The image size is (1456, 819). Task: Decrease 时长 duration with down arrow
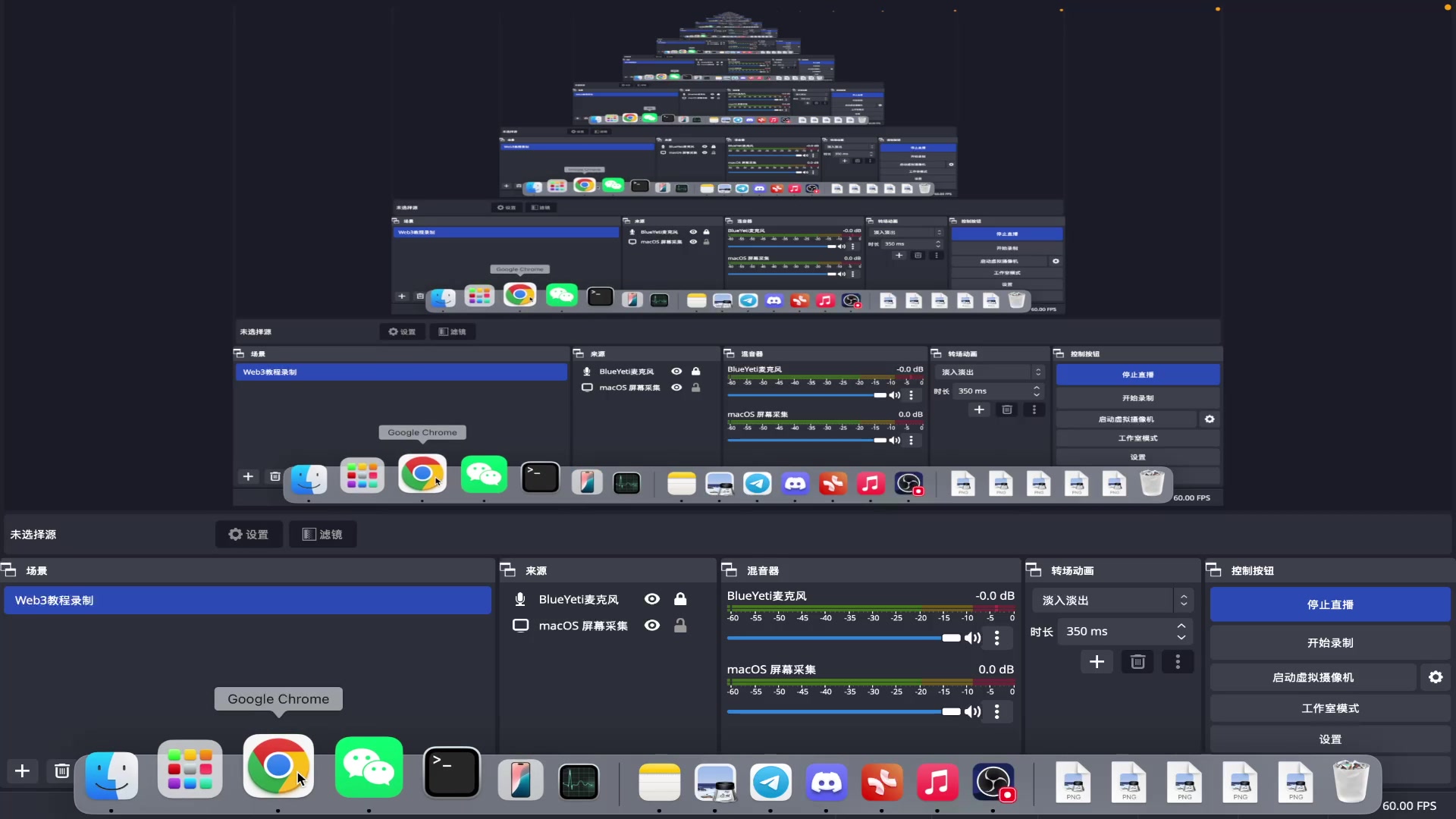(x=1181, y=637)
